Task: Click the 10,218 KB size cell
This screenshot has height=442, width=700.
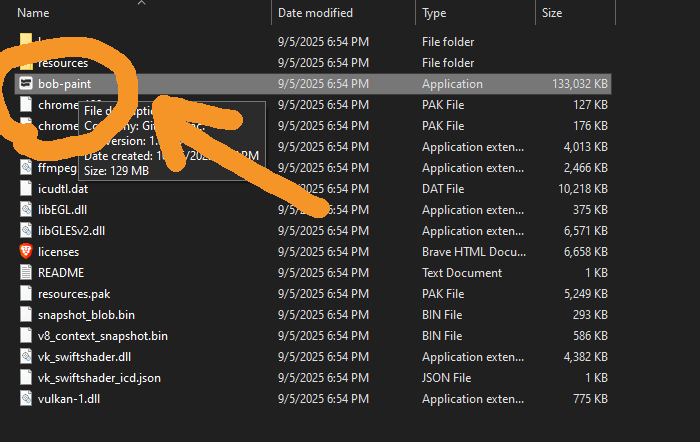Action: pos(583,189)
